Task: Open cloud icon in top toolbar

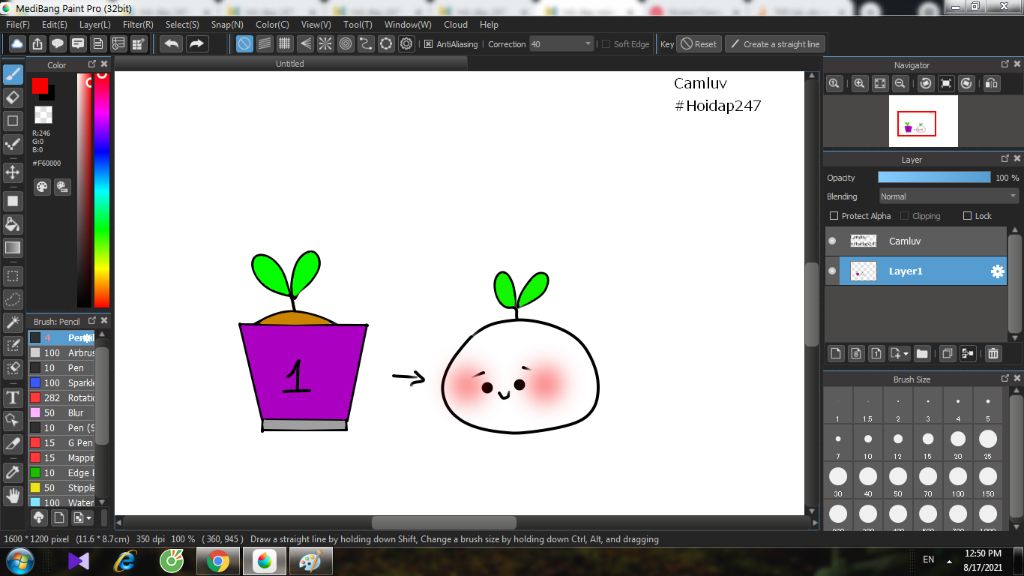Action: pos(17,44)
